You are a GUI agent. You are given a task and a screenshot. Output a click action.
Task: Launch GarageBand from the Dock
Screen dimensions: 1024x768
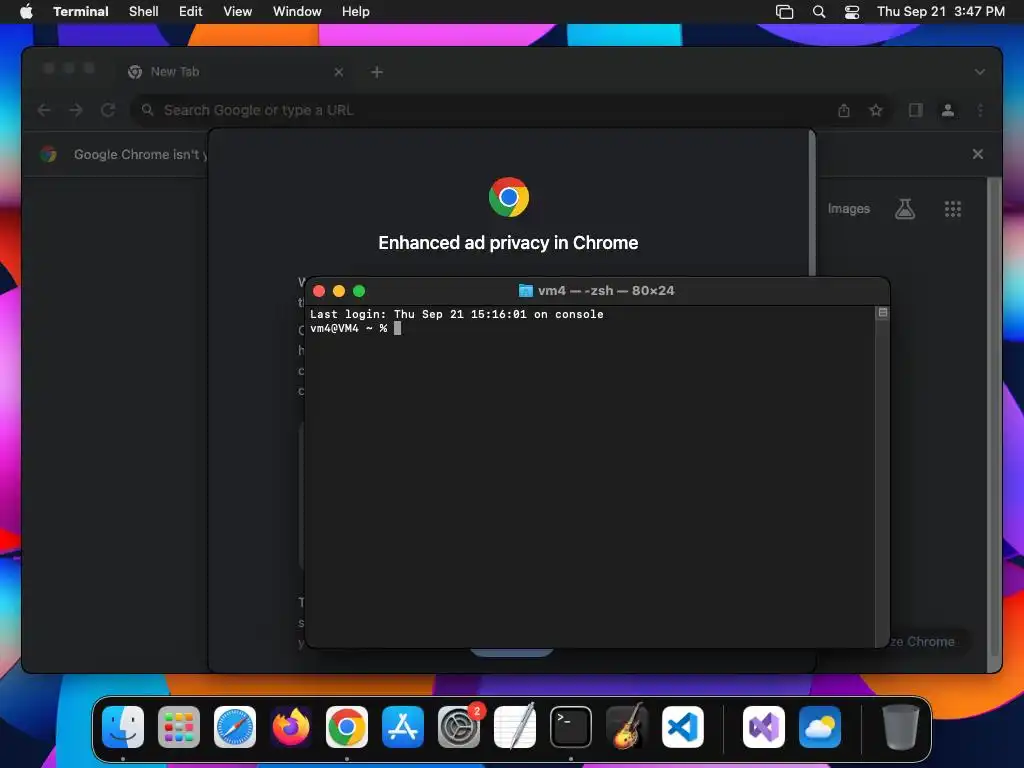(x=627, y=727)
